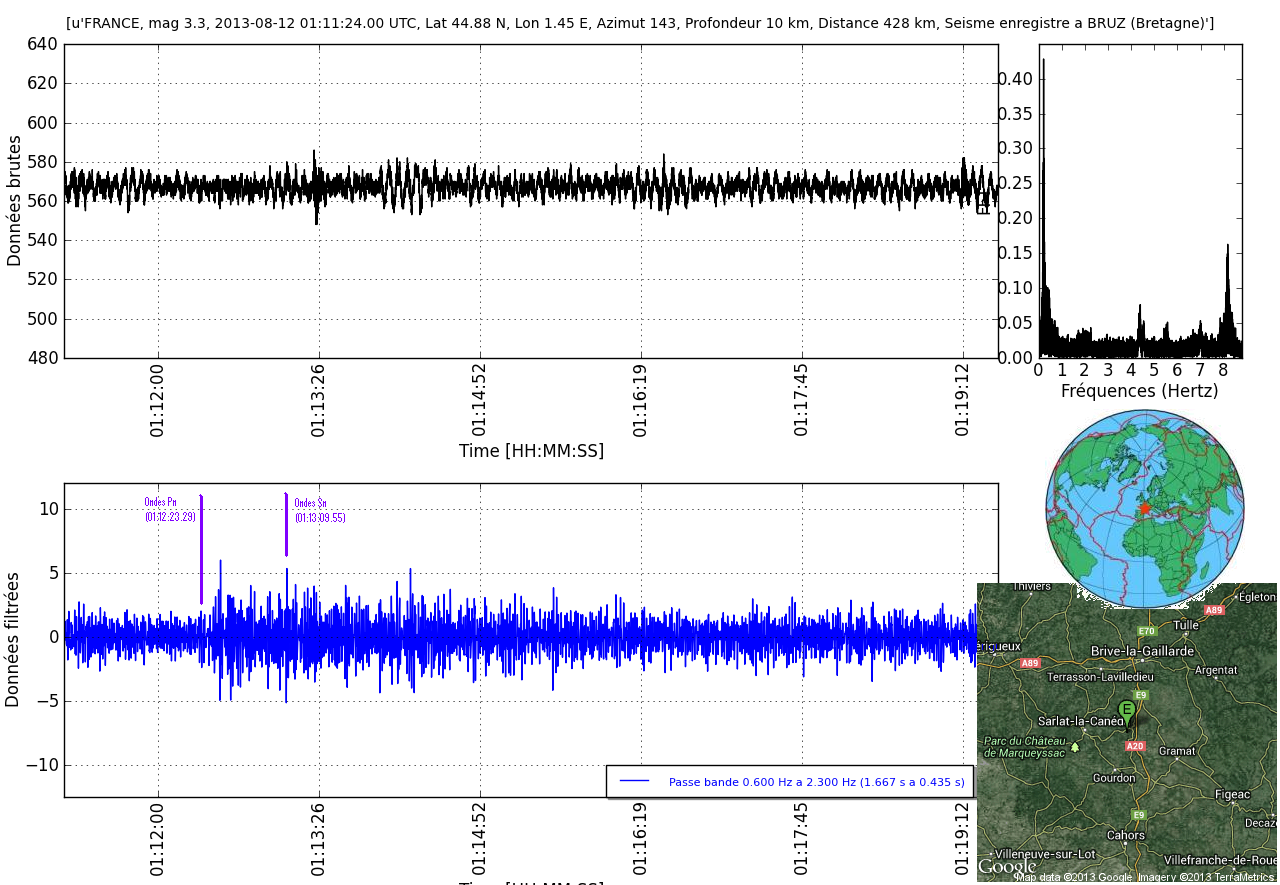Click the Google logo on the map
The width and height of the screenshot is (1280, 885).
click(x=1007, y=866)
